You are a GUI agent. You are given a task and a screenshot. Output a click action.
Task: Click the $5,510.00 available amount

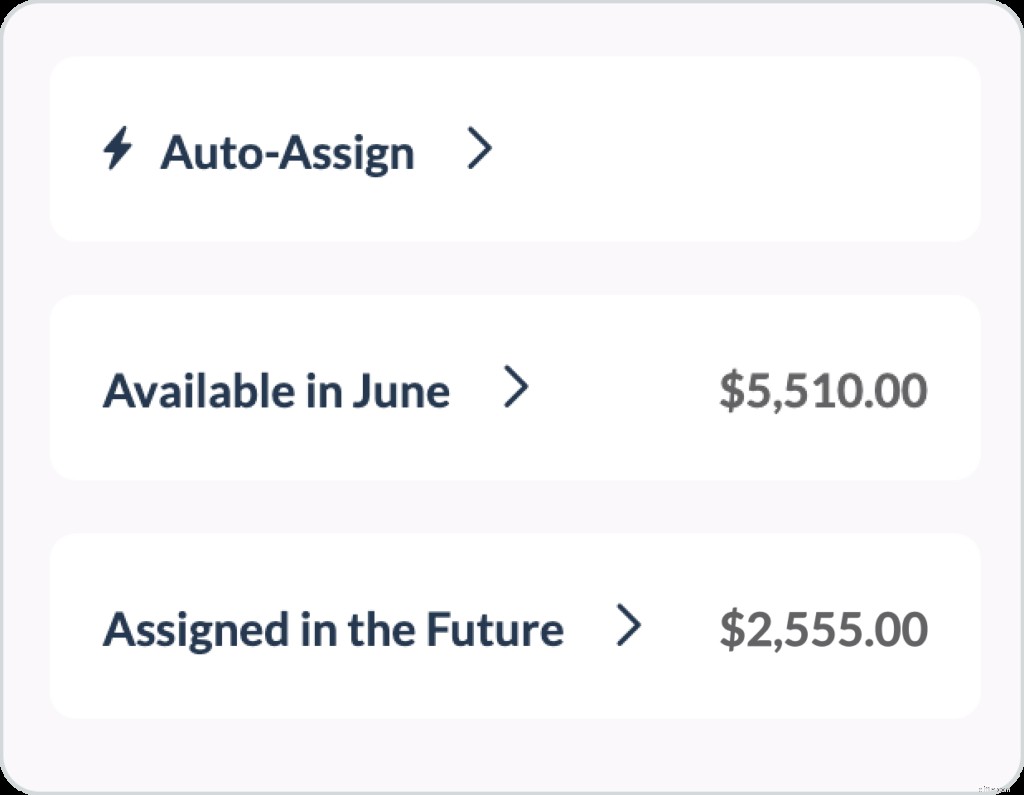click(x=827, y=389)
